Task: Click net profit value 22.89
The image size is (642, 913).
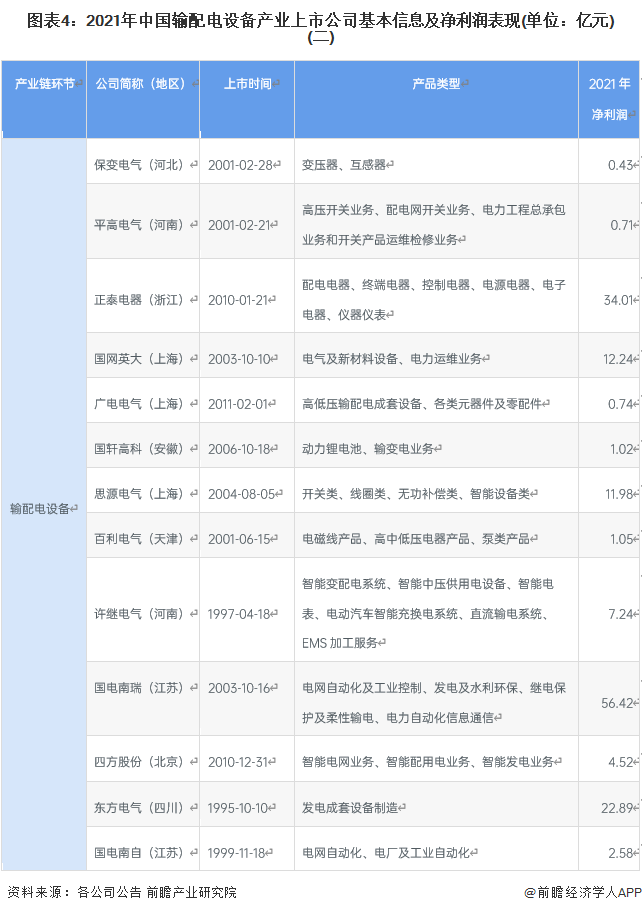Action: (x=617, y=808)
